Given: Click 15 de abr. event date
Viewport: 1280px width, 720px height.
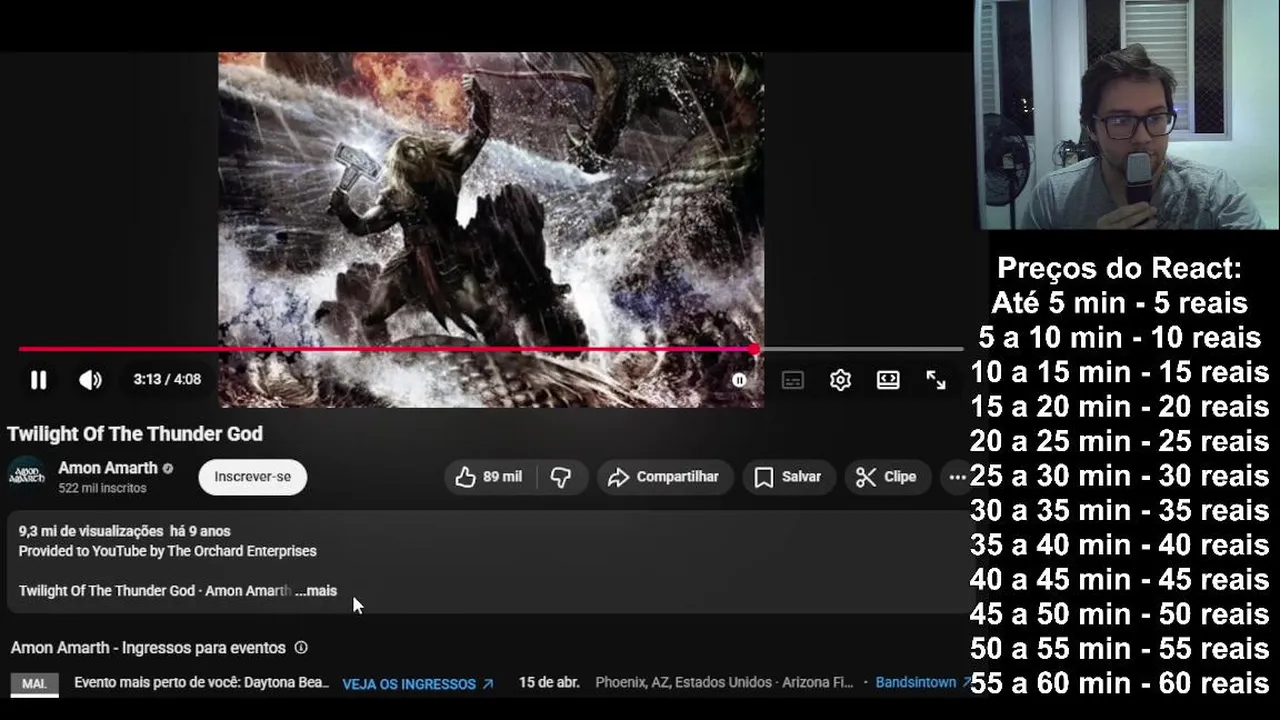Looking at the screenshot, I should pyautogui.click(x=549, y=683).
